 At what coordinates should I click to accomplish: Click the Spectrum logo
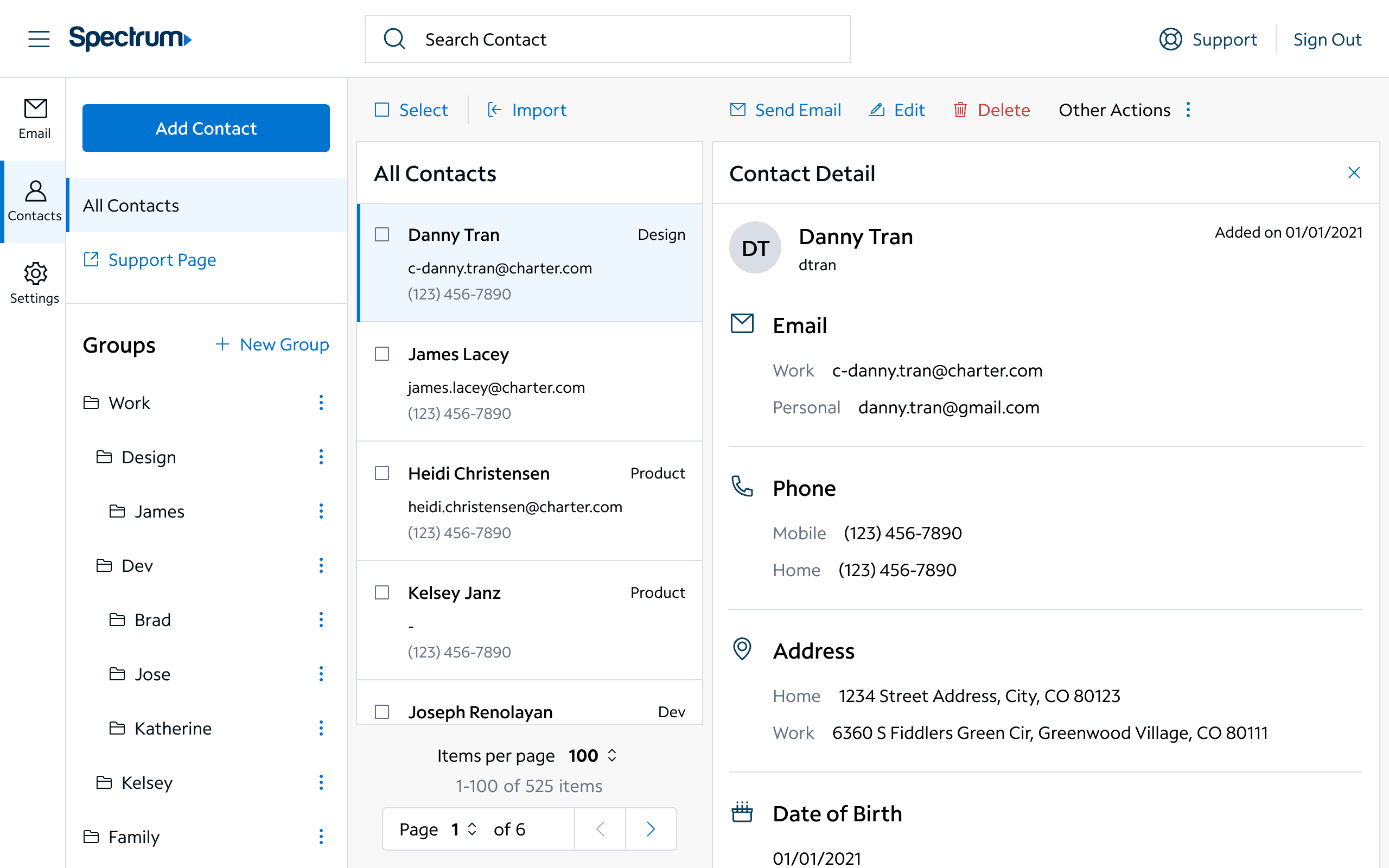coord(130,39)
